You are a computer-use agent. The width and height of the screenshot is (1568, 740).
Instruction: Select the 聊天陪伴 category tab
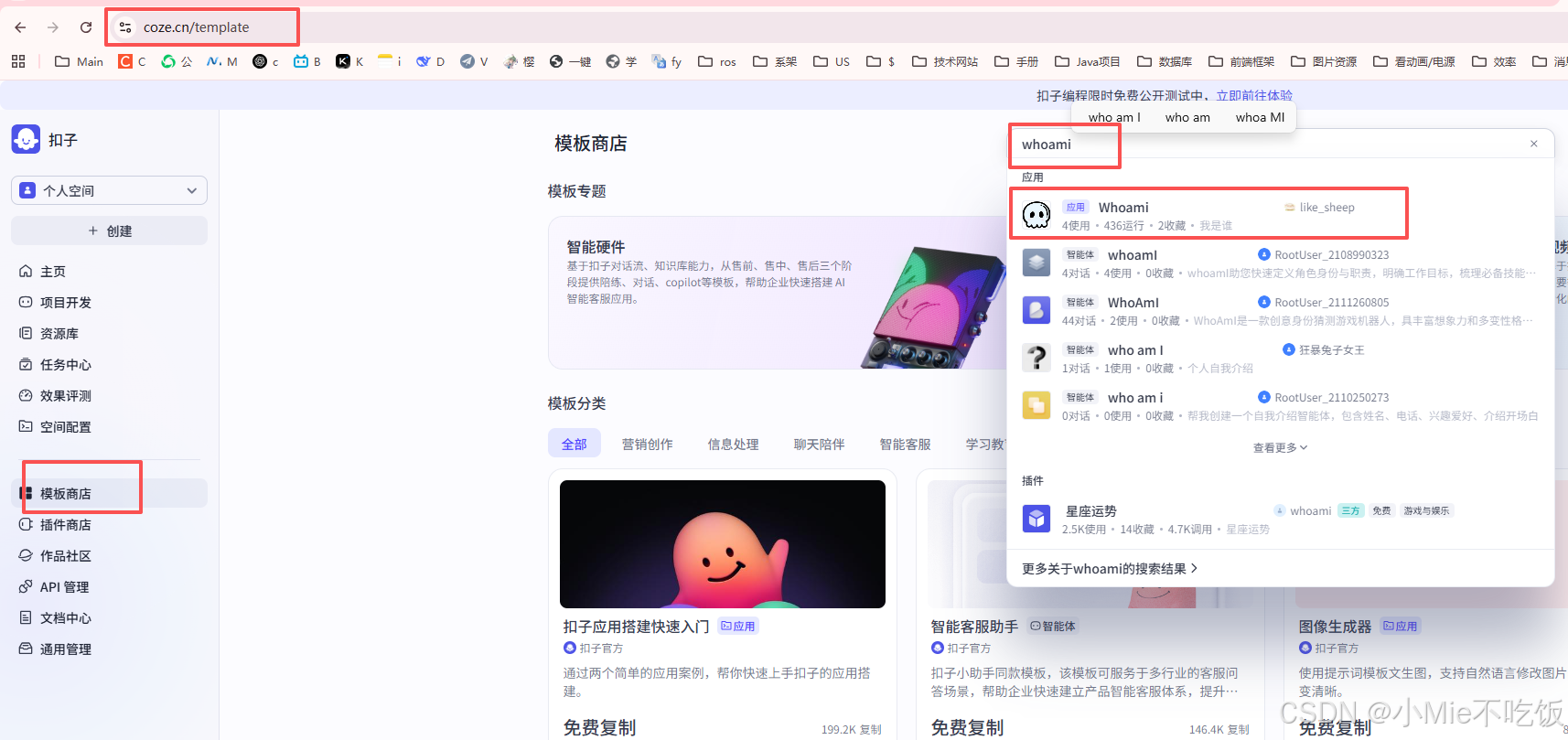point(820,444)
